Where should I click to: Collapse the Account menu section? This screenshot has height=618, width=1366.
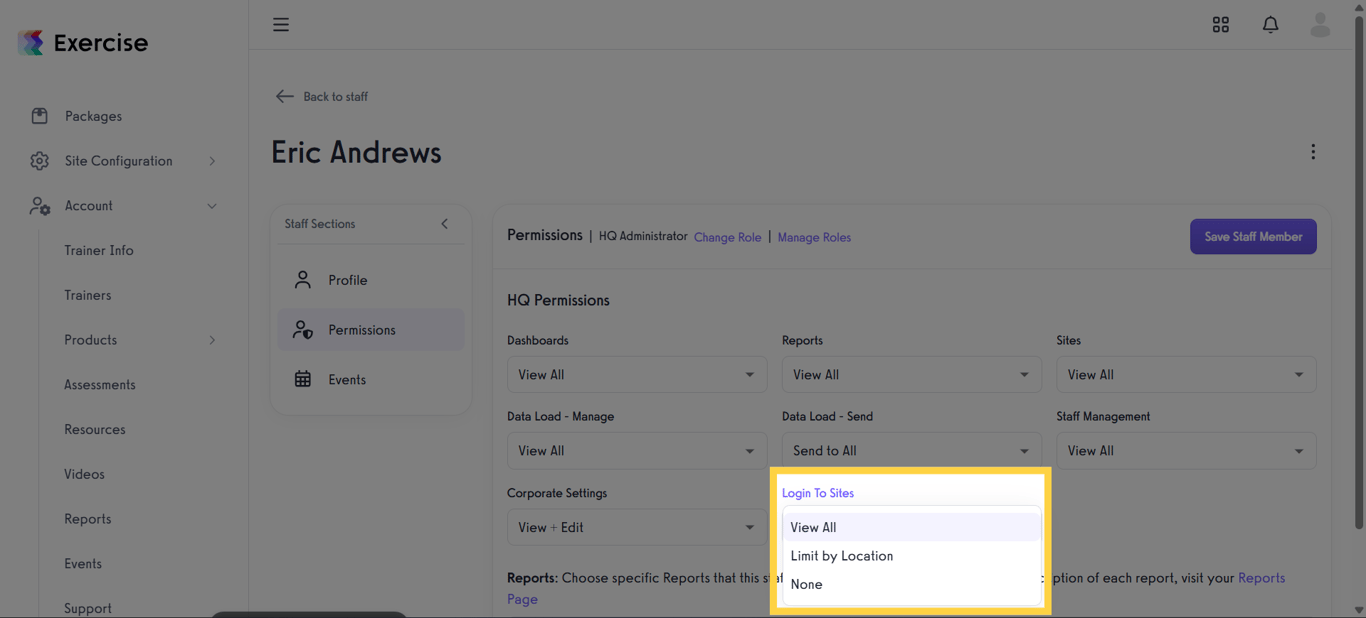(211, 206)
